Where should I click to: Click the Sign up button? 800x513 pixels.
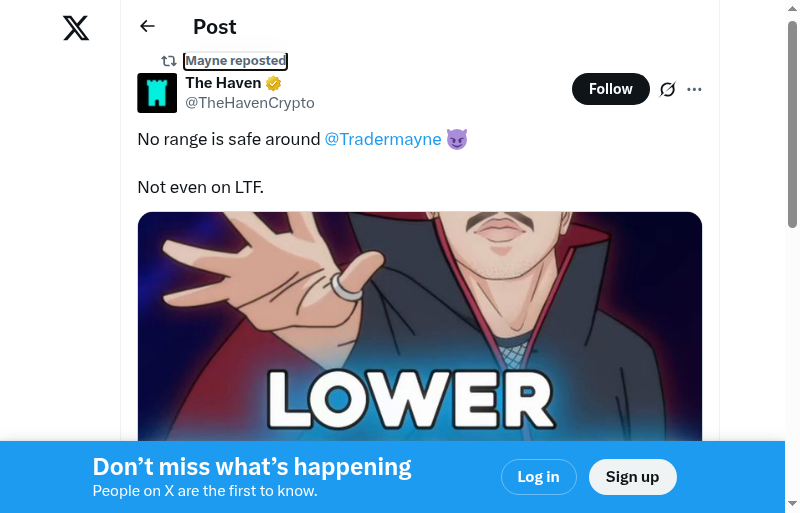[x=633, y=477]
